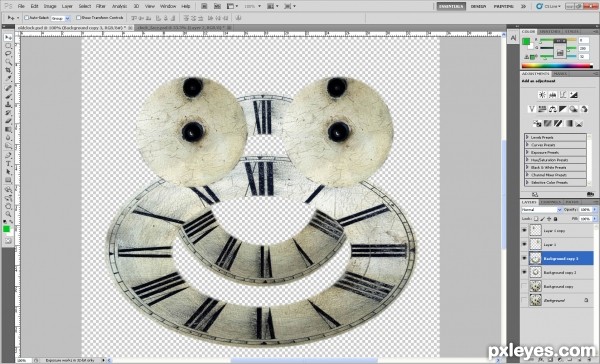Expand Black & White Presets

point(528,167)
